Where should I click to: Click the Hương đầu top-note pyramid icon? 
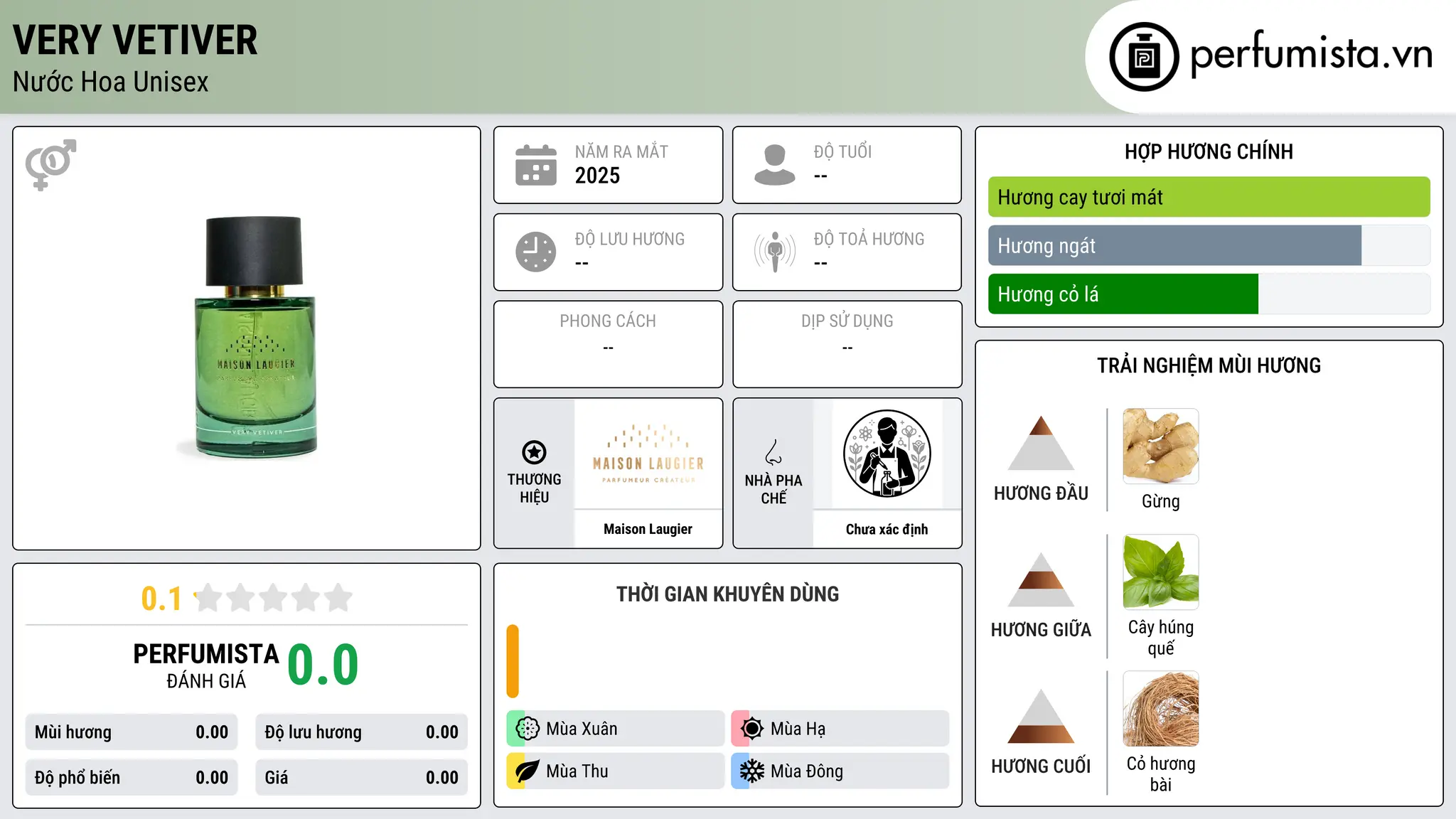[1041, 443]
